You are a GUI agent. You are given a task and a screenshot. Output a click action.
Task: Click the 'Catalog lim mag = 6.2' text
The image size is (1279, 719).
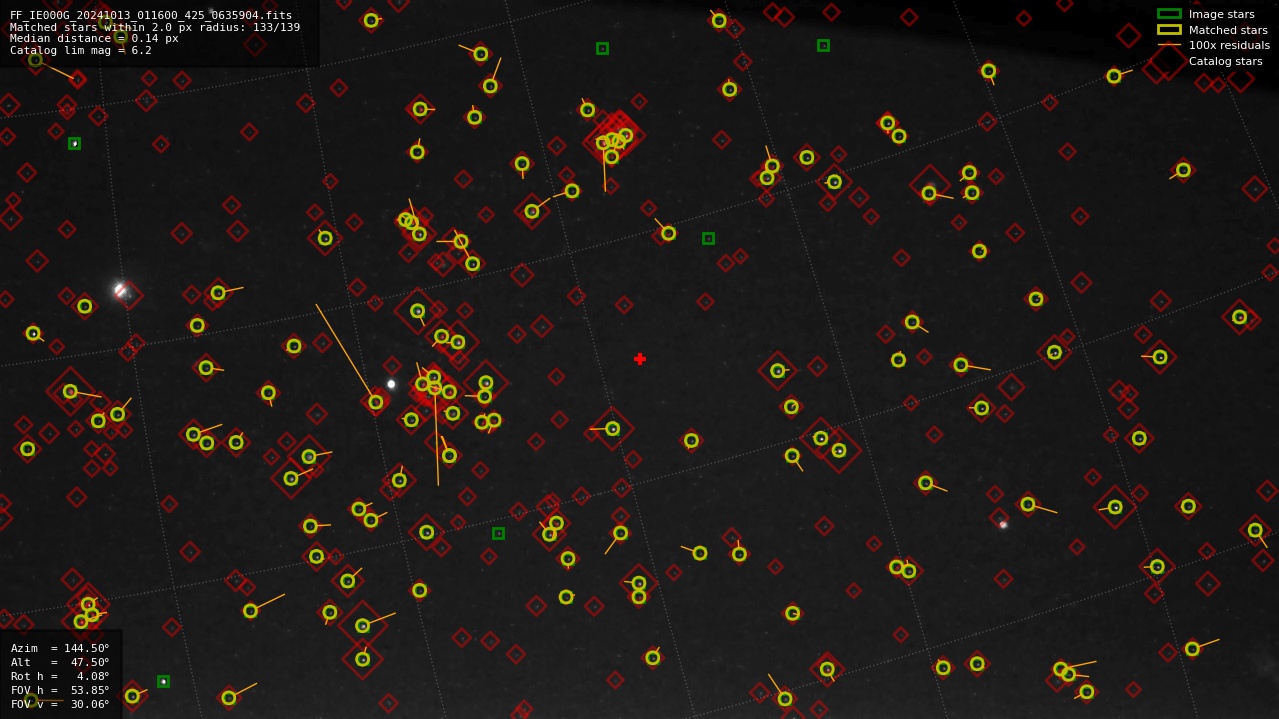click(x=81, y=51)
